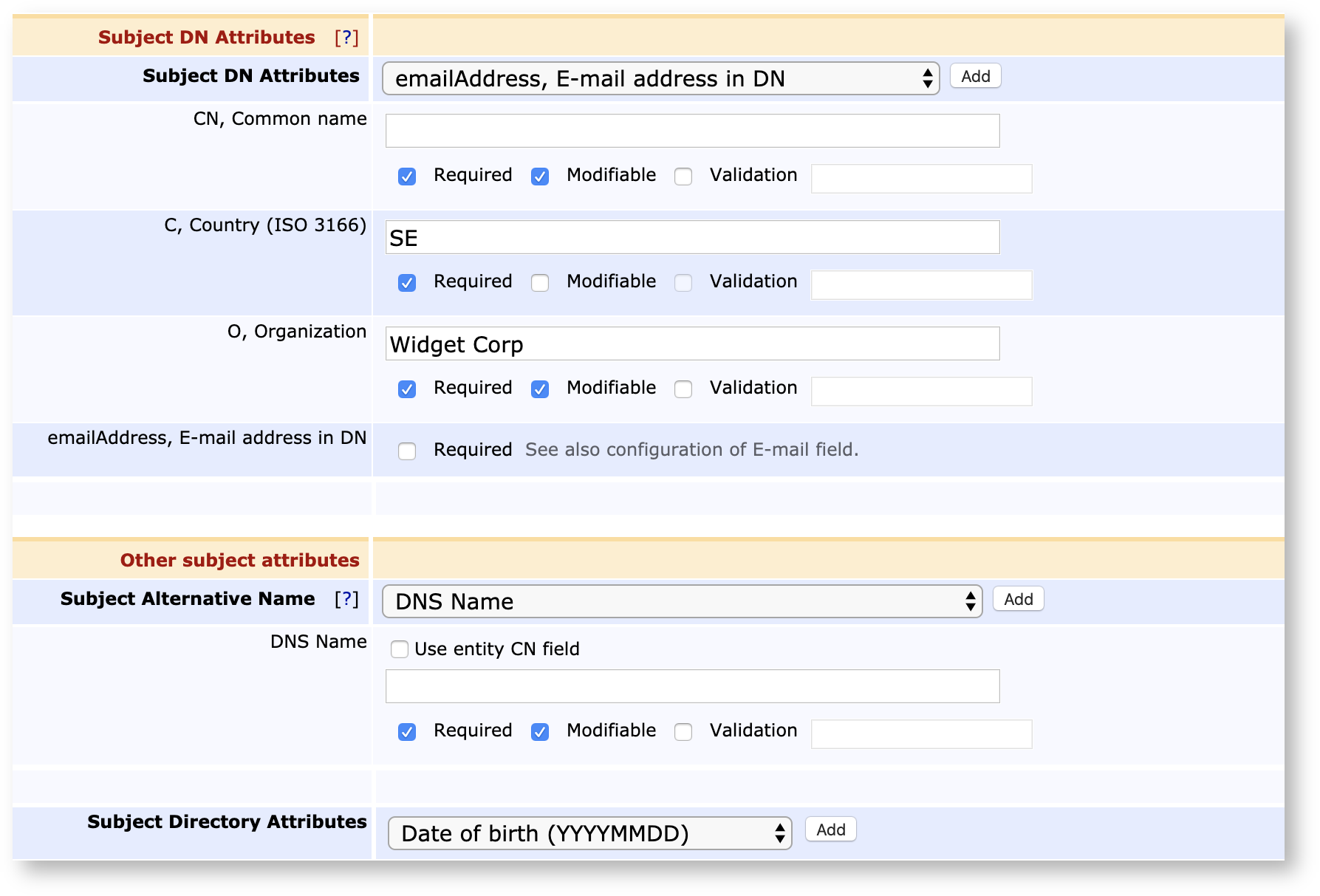Enable Validation for O, Organization
The height and width of the screenshot is (896, 1320).
683,389
